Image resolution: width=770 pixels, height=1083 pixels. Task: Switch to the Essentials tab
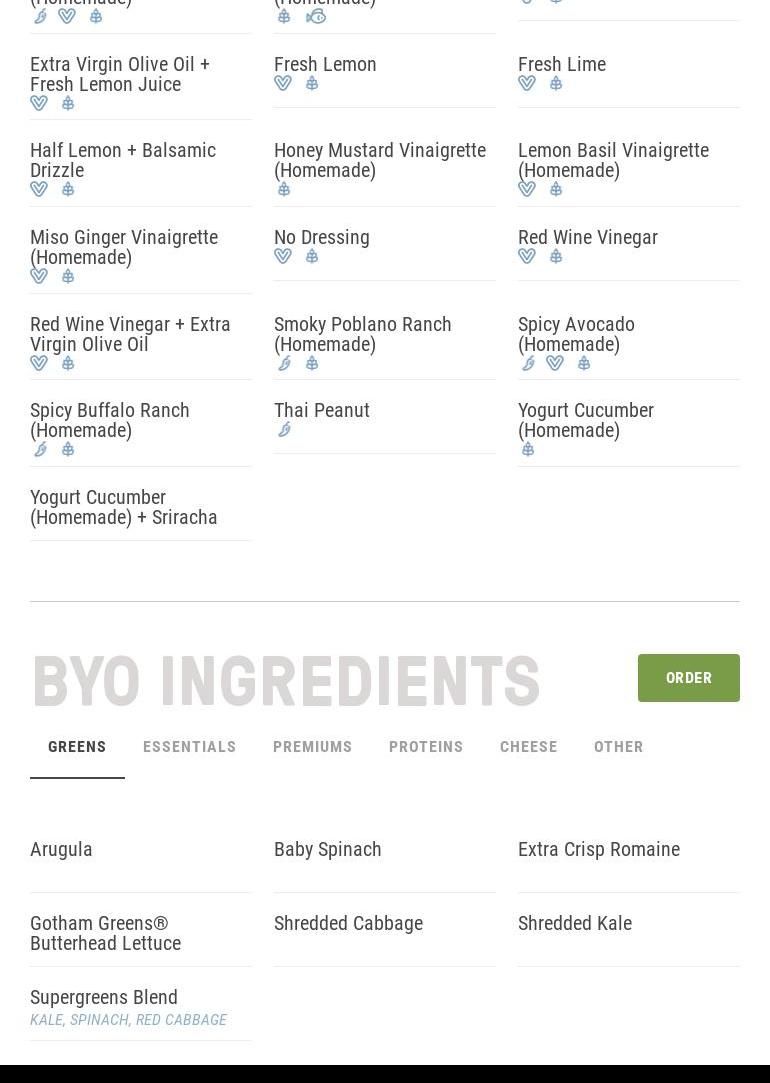click(189, 747)
